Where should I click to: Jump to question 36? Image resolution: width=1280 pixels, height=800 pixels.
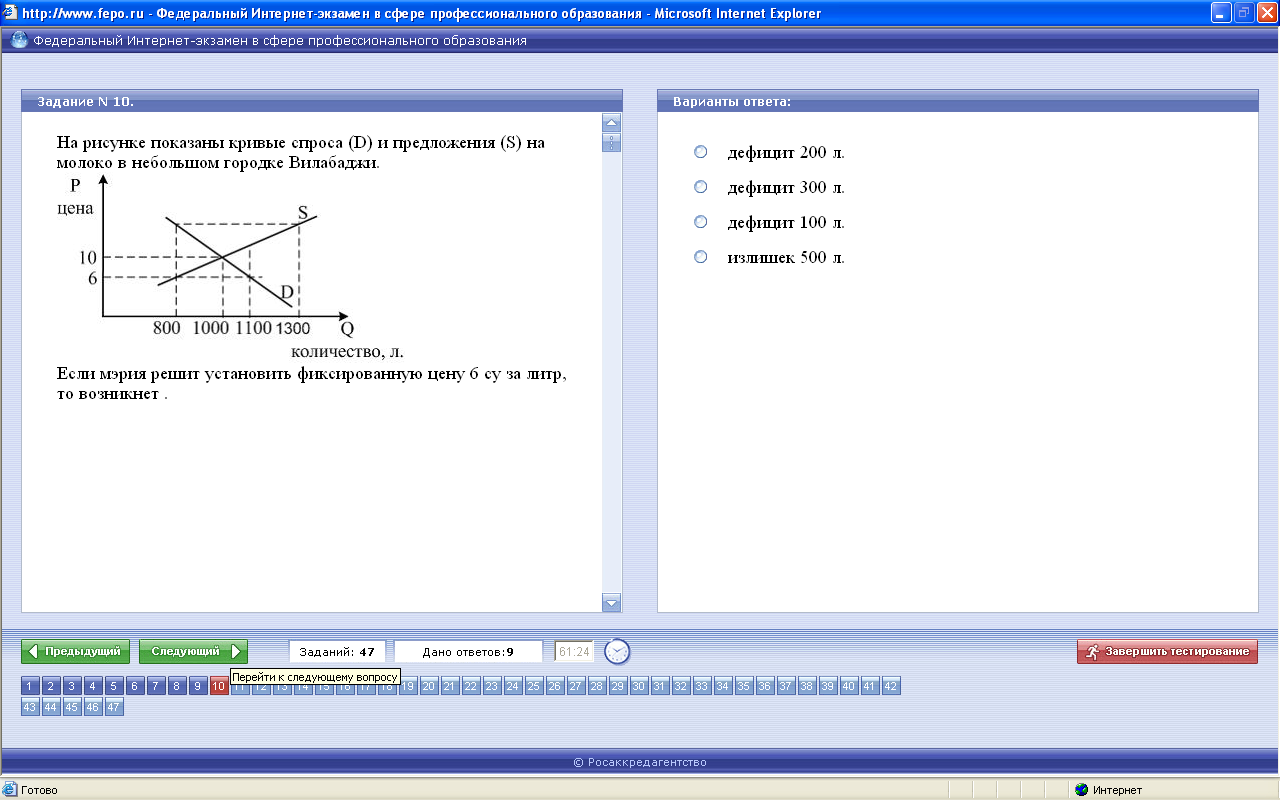point(765,686)
